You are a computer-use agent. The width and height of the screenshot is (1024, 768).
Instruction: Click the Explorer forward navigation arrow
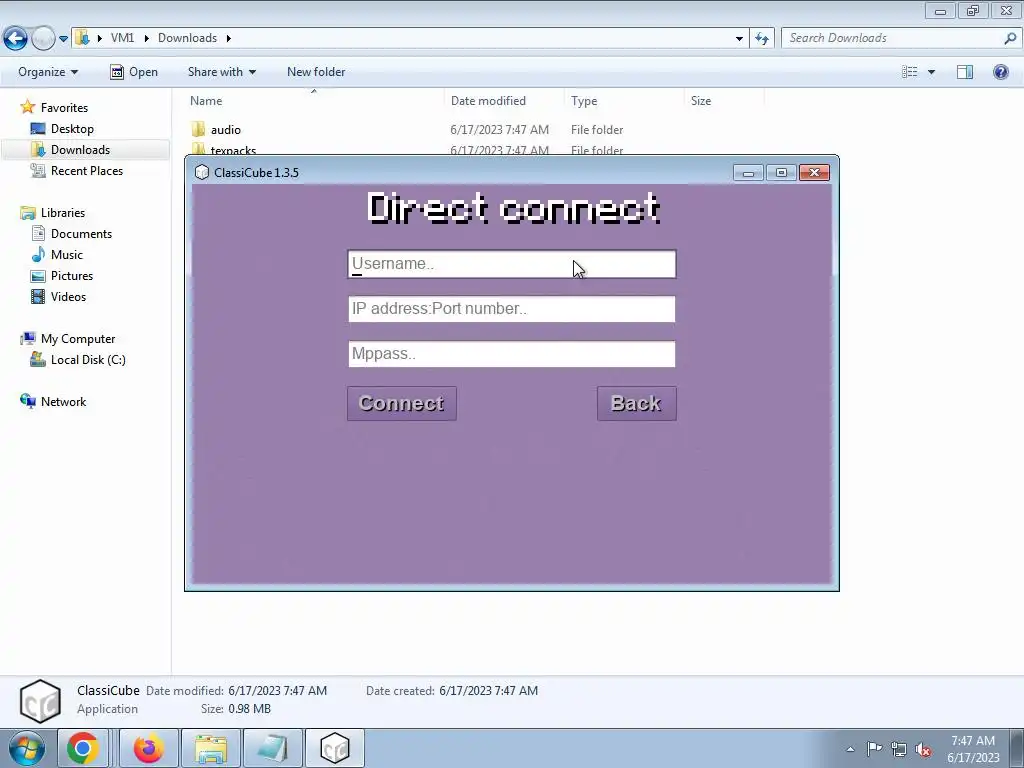(43, 39)
